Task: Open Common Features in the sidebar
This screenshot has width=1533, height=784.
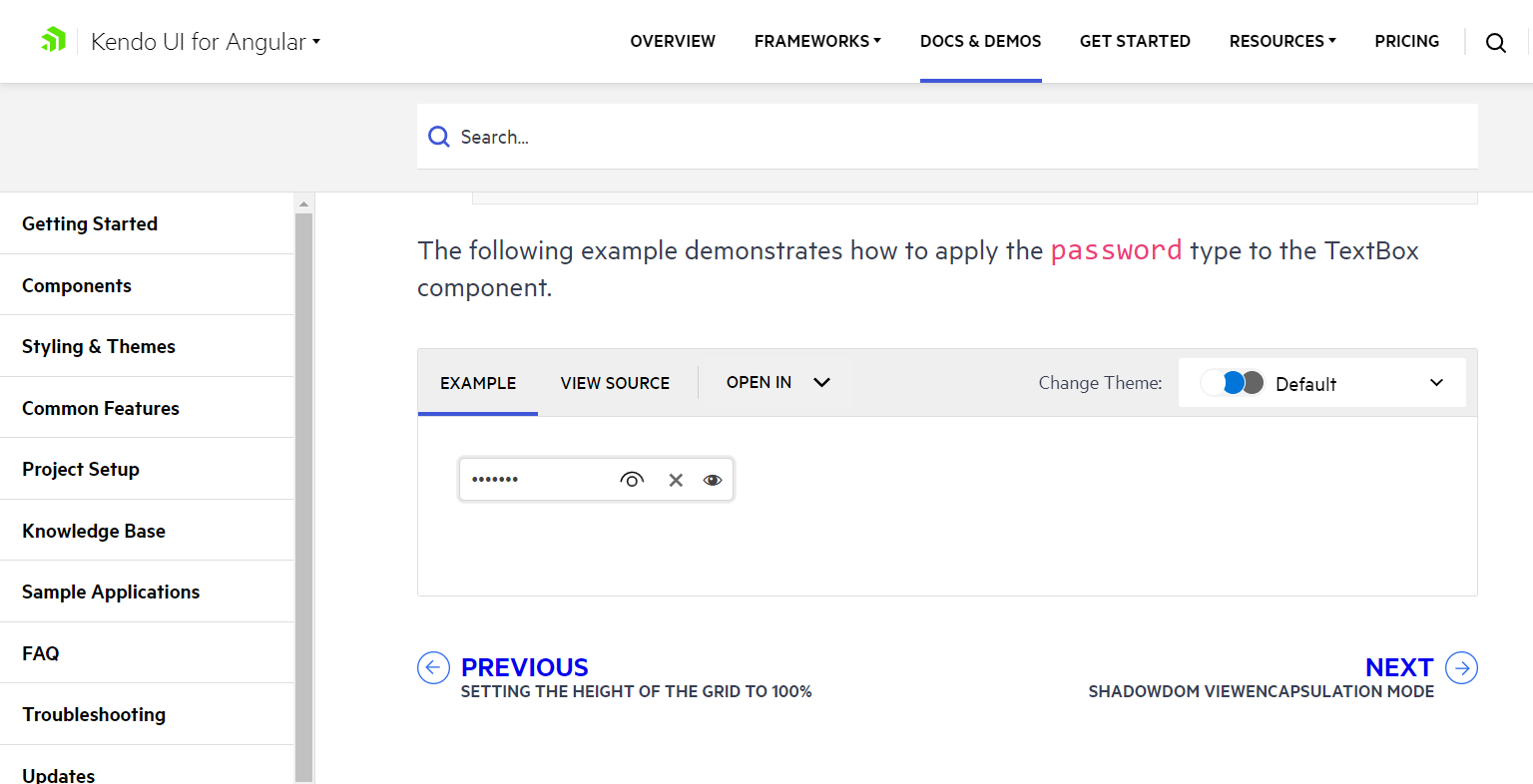Action: click(x=147, y=408)
